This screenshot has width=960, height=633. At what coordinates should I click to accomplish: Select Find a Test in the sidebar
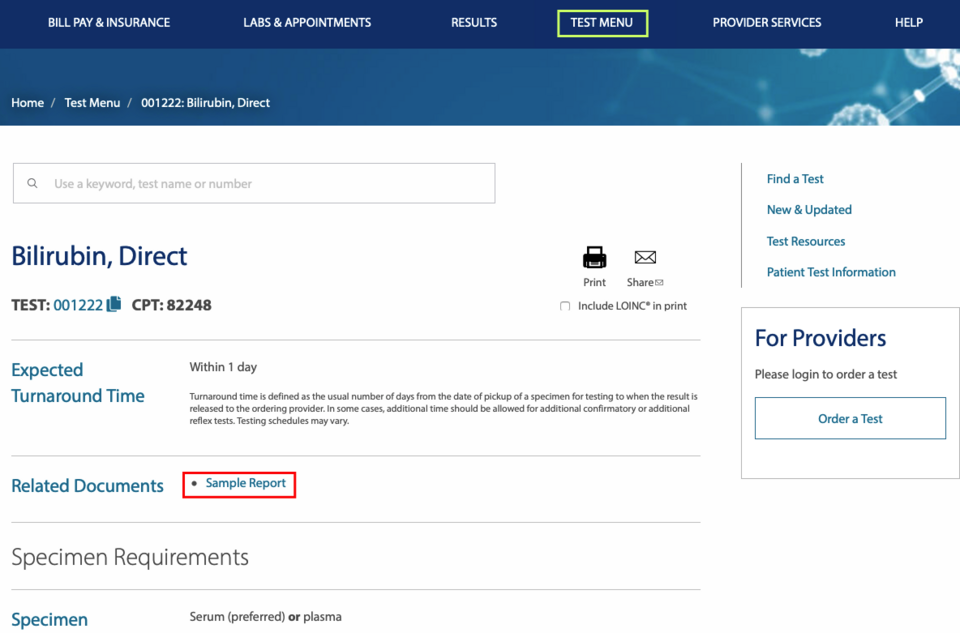(795, 178)
